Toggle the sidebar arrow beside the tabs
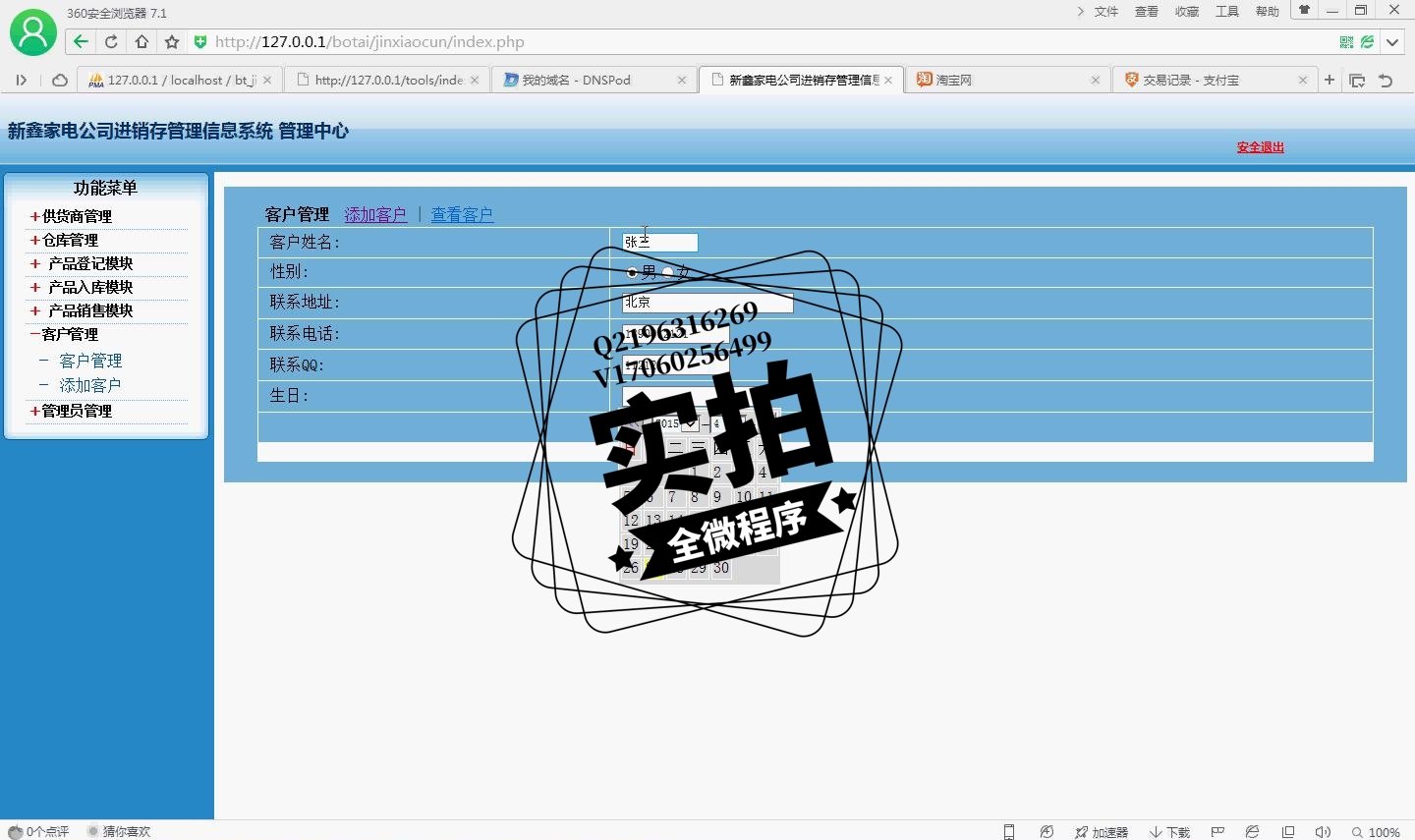The width and height of the screenshot is (1415, 840). pyautogui.click(x=22, y=80)
